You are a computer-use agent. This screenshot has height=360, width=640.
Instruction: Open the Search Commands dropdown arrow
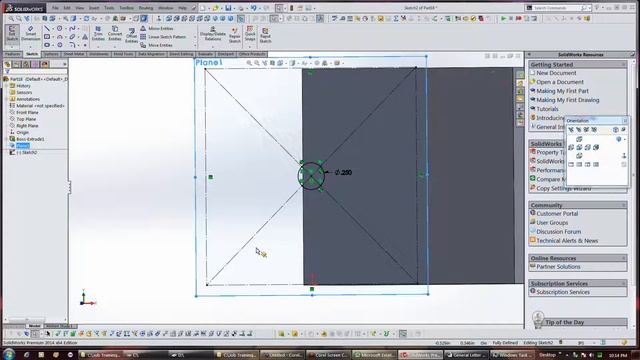point(590,8)
